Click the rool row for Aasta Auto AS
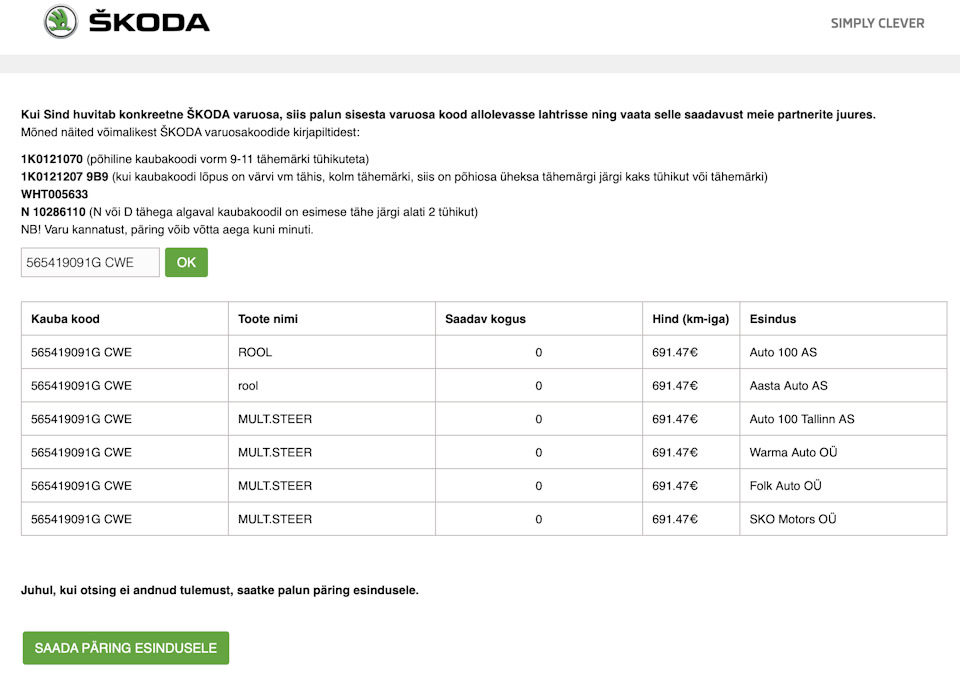The width and height of the screenshot is (960, 674). click(480, 385)
